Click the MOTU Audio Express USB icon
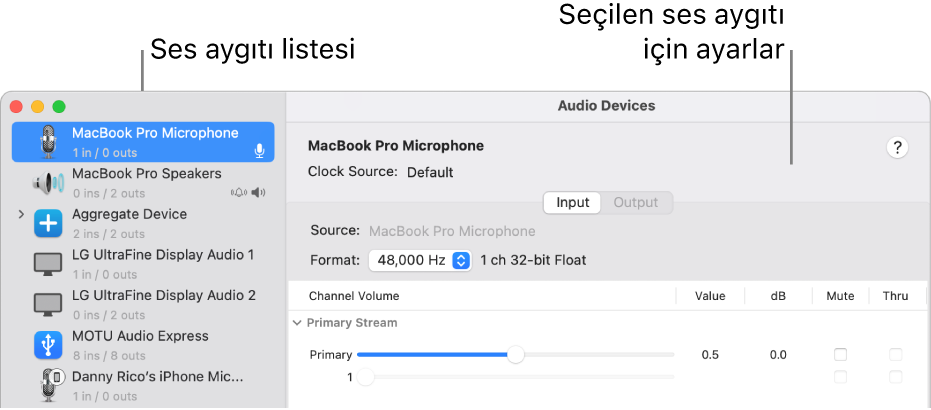Screen dimensions: 931x410 [x=48, y=345]
